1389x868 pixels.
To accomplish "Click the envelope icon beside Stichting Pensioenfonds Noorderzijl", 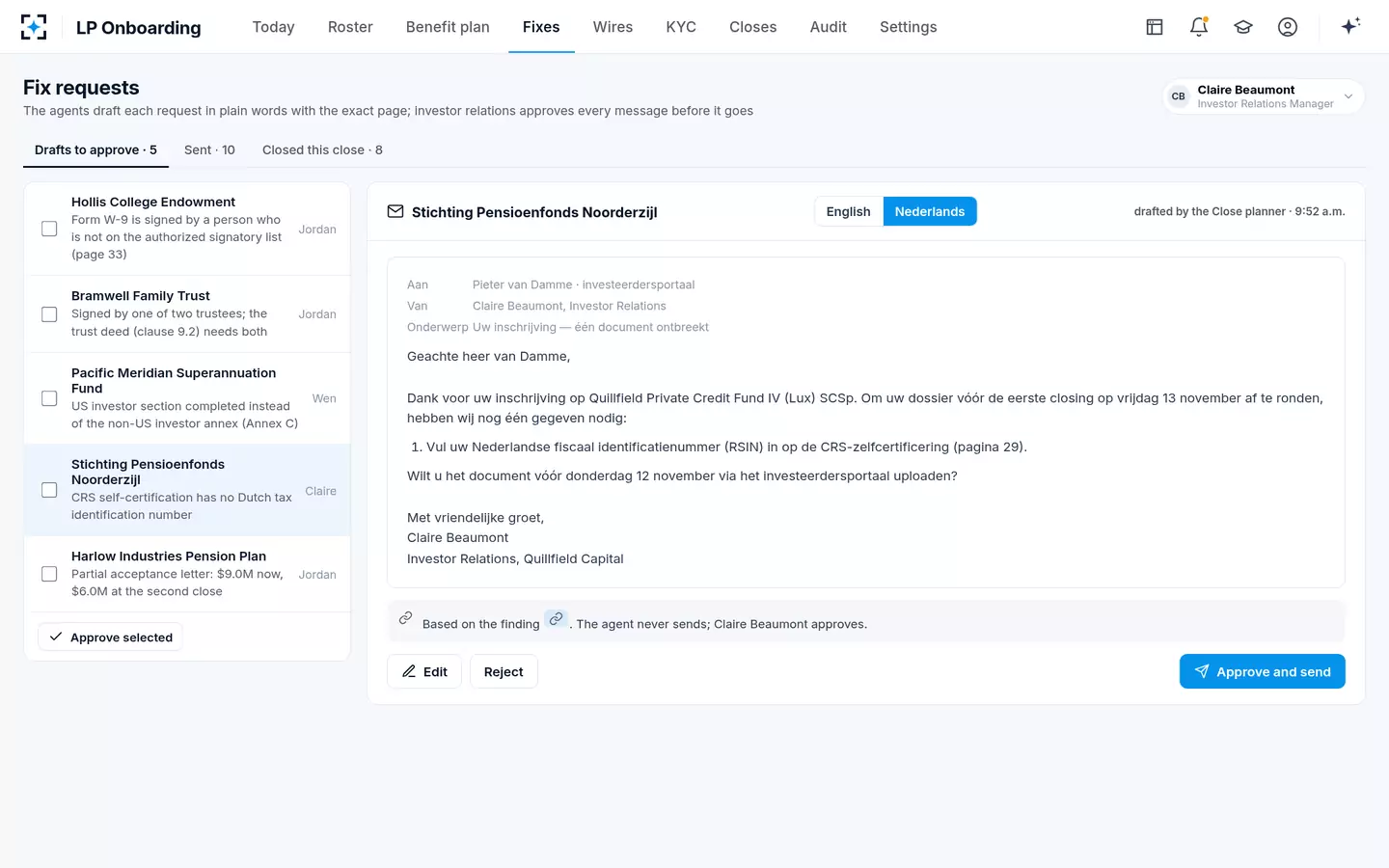I will point(395,211).
